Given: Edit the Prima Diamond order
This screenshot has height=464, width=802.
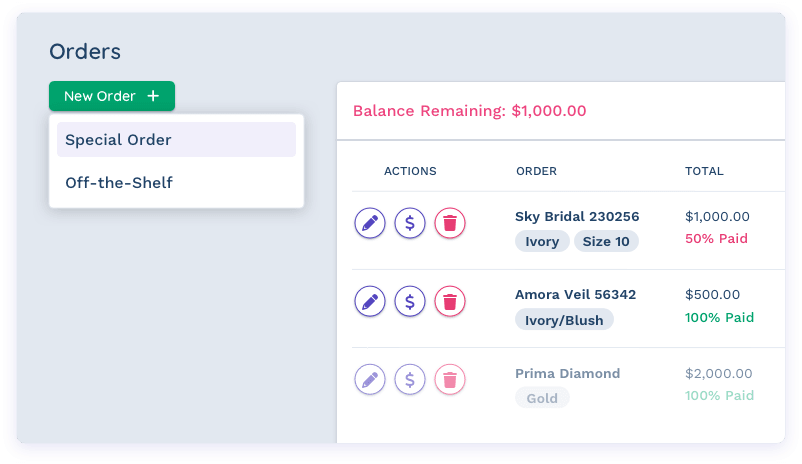Looking at the screenshot, I should click(370, 379).
